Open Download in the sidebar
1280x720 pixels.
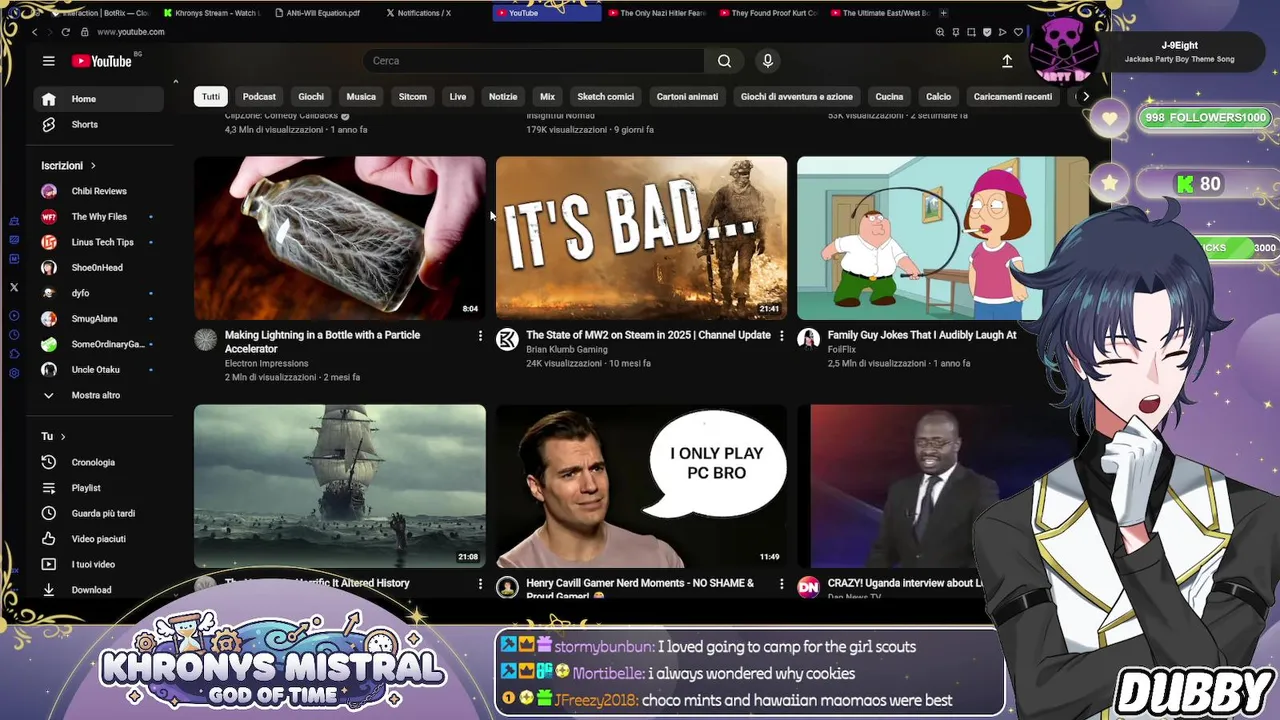98,590
